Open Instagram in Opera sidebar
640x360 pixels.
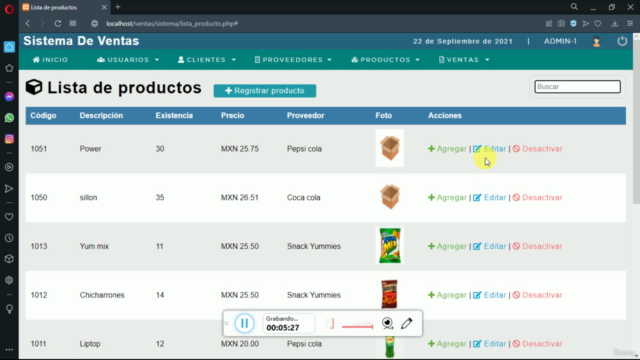(x=9, y=139)
